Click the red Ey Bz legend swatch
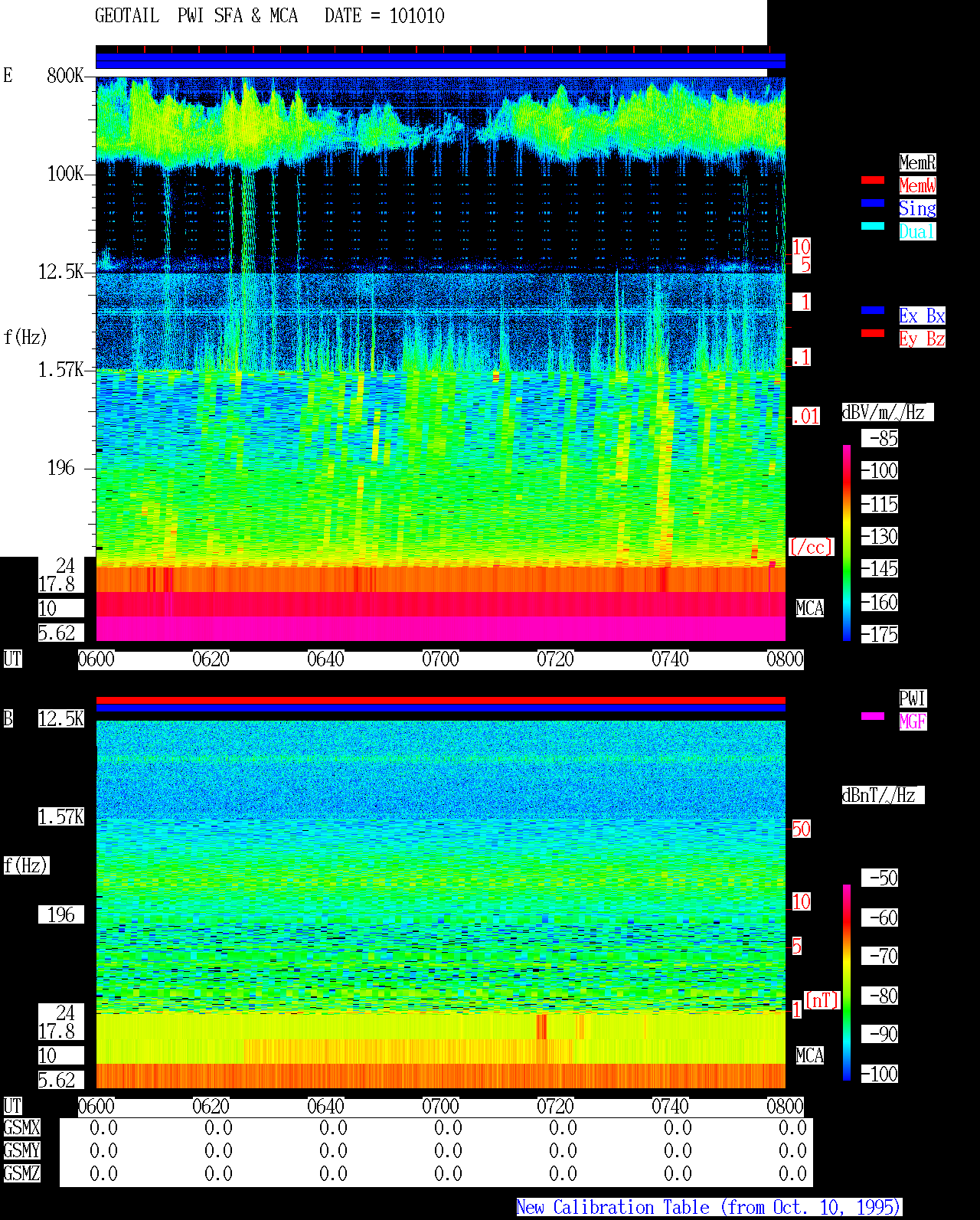 pyautogui.click(x=873, y=333)
